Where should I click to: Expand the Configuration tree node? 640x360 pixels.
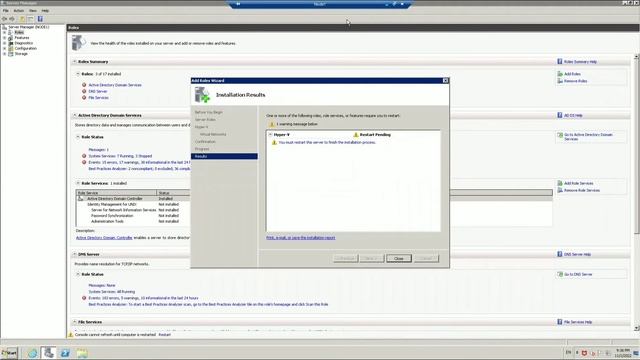click(x=4, y=48)
